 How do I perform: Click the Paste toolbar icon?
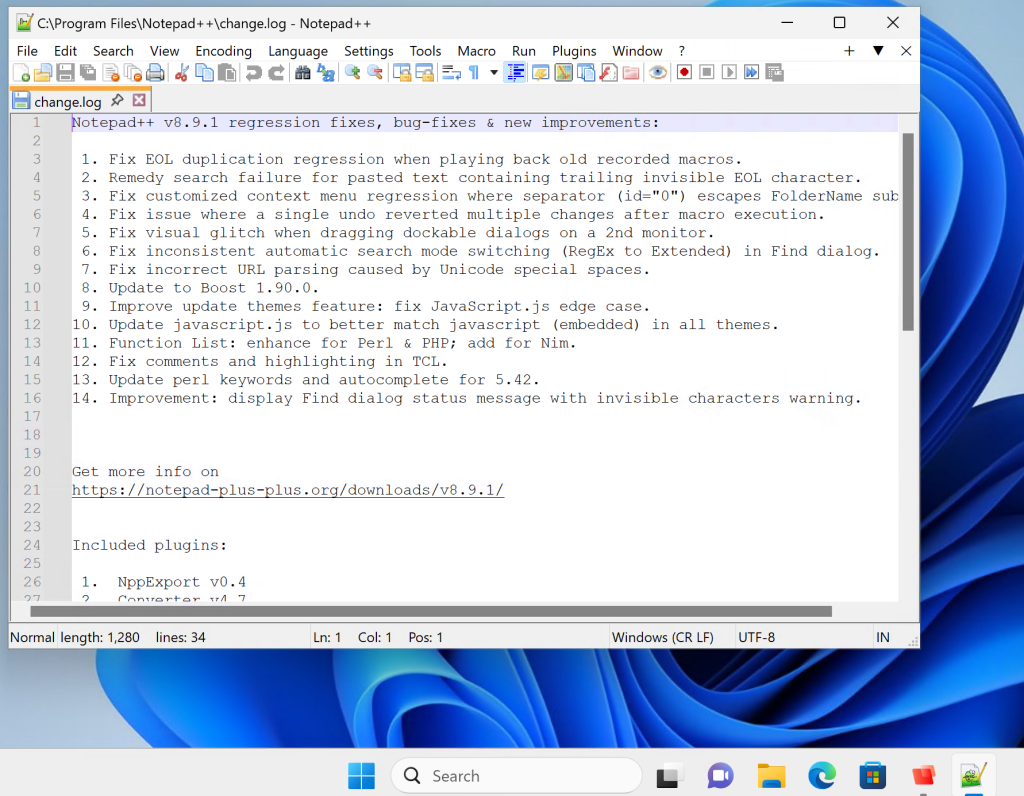pyautogui.click(x=227, y=72)
